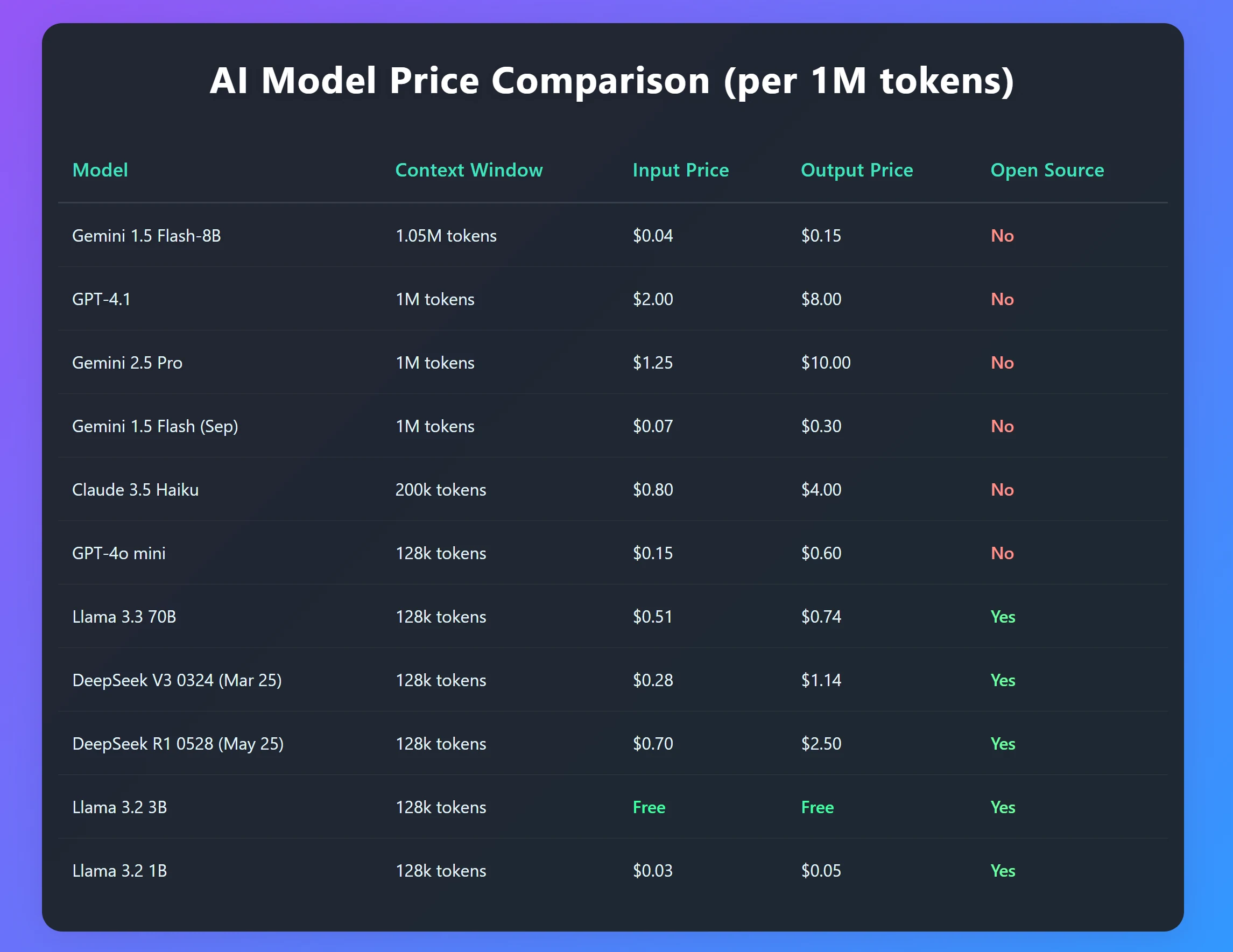Select the Open Source column header
This screenshot has width=1233, height=952.
pyautogui.click(x=1047, y=170)
